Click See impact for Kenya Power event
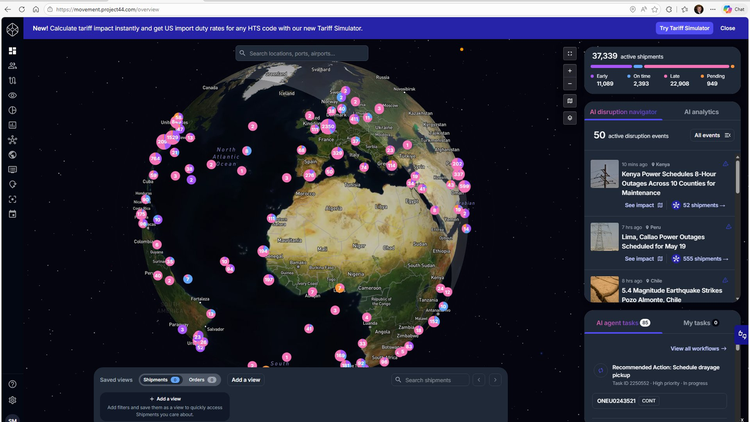The width and height of the screenshot is (750, 422). [x=643, y=205]
